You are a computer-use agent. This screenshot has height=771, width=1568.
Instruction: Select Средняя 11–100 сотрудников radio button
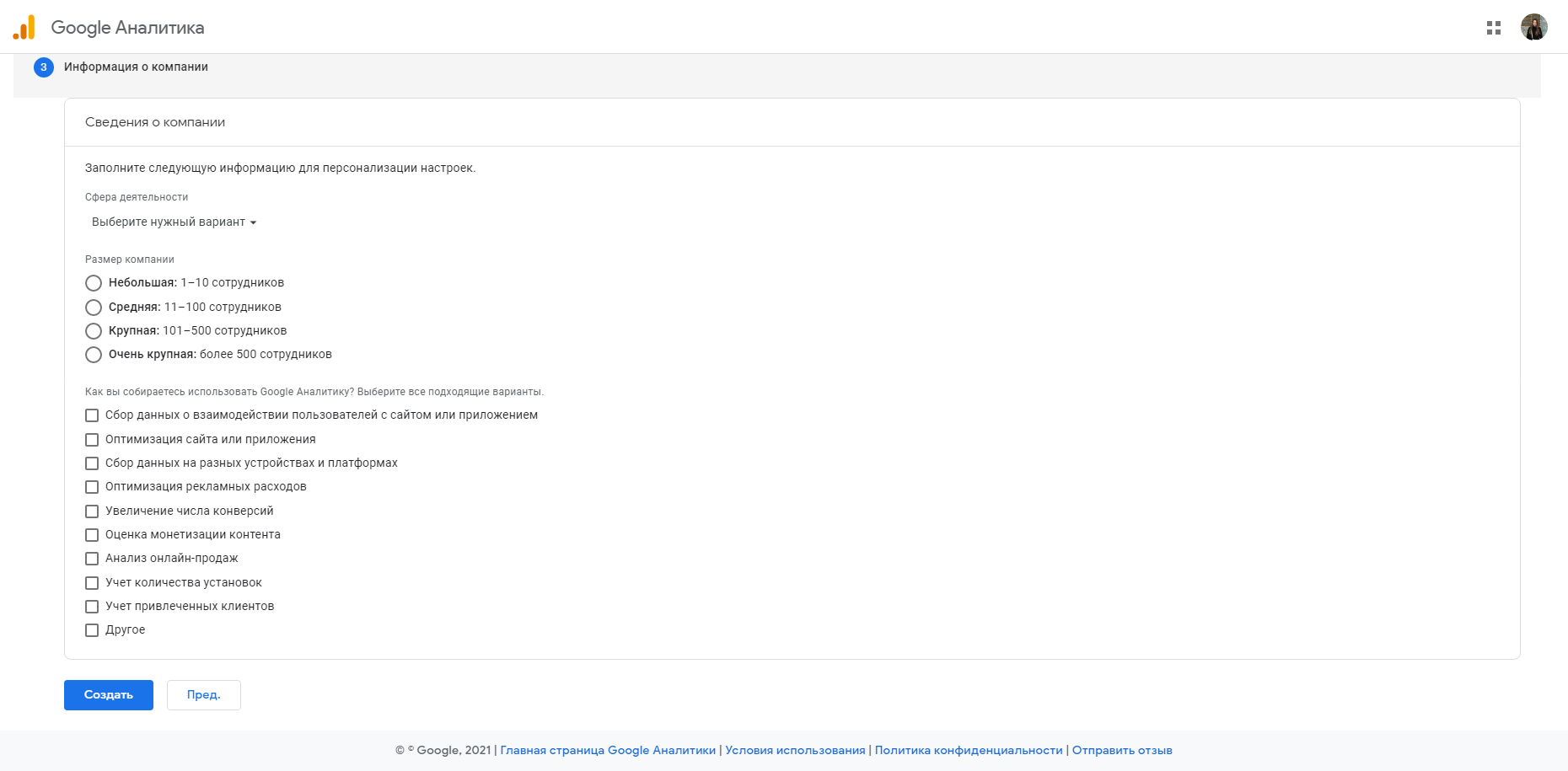[94, 308]
